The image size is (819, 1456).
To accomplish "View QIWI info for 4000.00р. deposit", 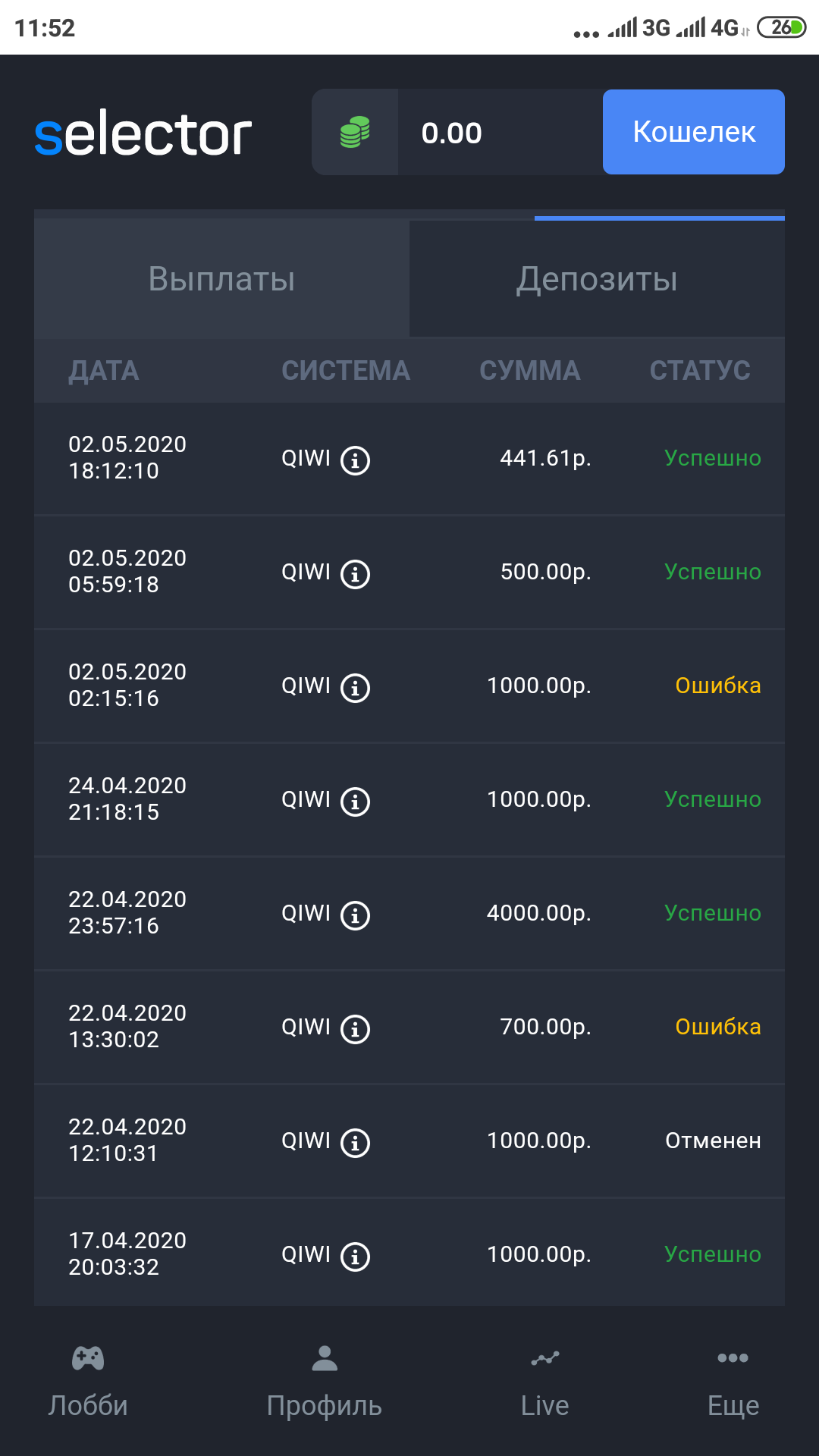I will point(355,915).
